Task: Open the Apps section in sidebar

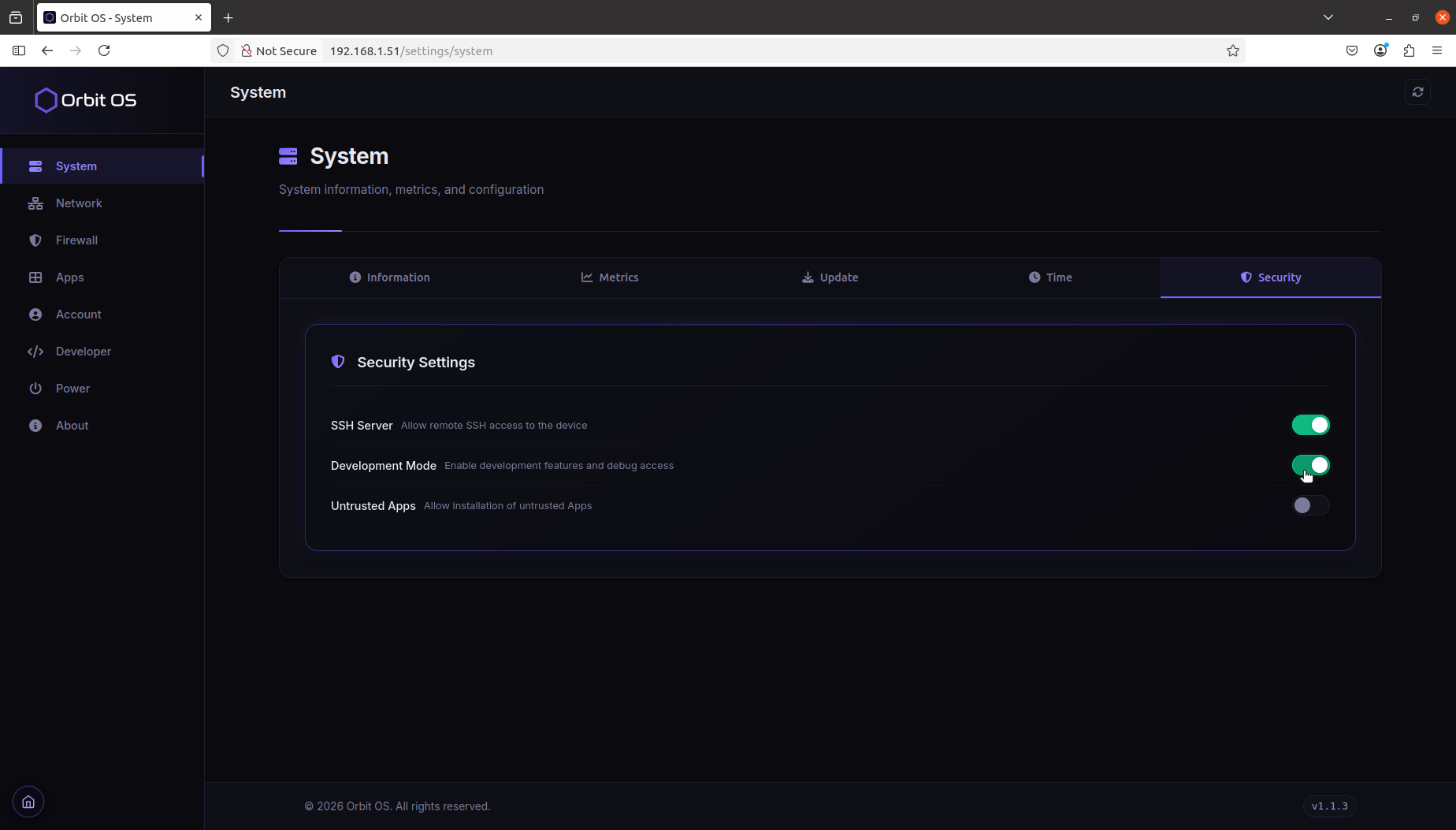Action: click(x=102, y=277)
